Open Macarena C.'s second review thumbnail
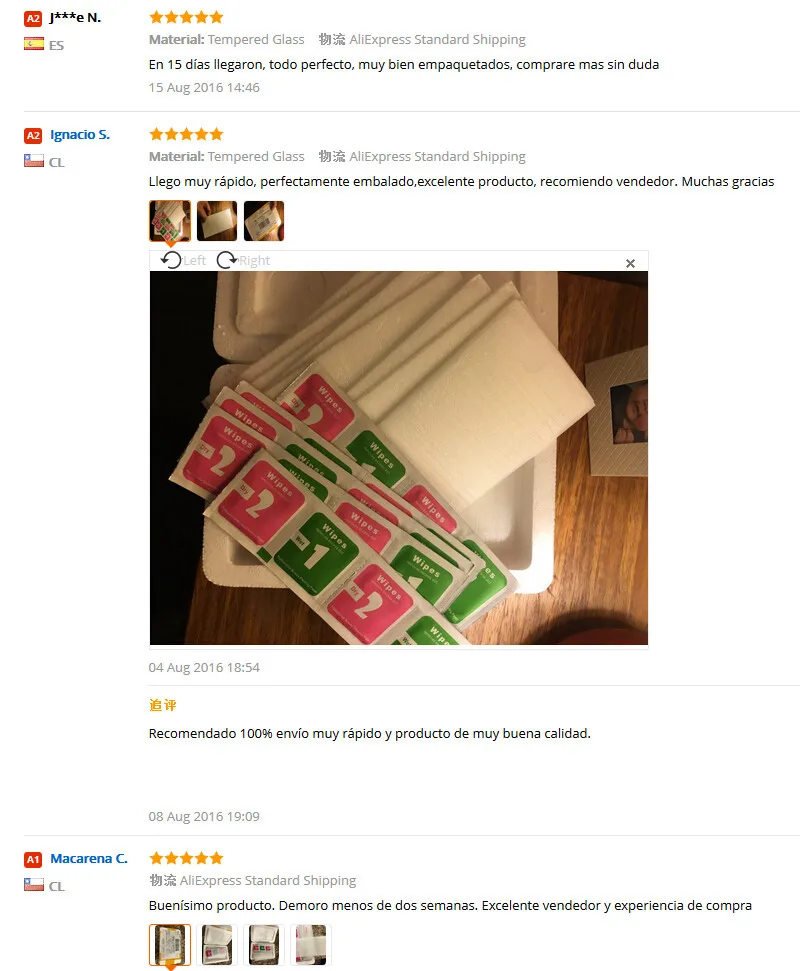Screen dimensions: 800x971 click(217, 945)
